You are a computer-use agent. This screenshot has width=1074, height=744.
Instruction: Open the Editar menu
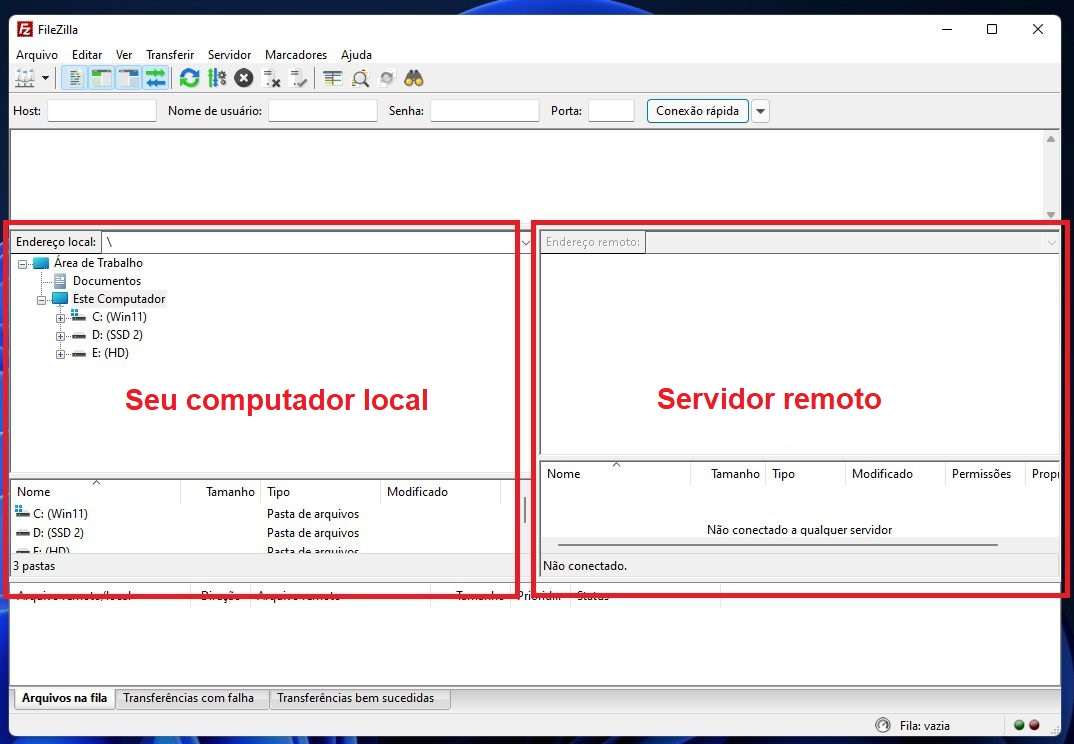87,55
